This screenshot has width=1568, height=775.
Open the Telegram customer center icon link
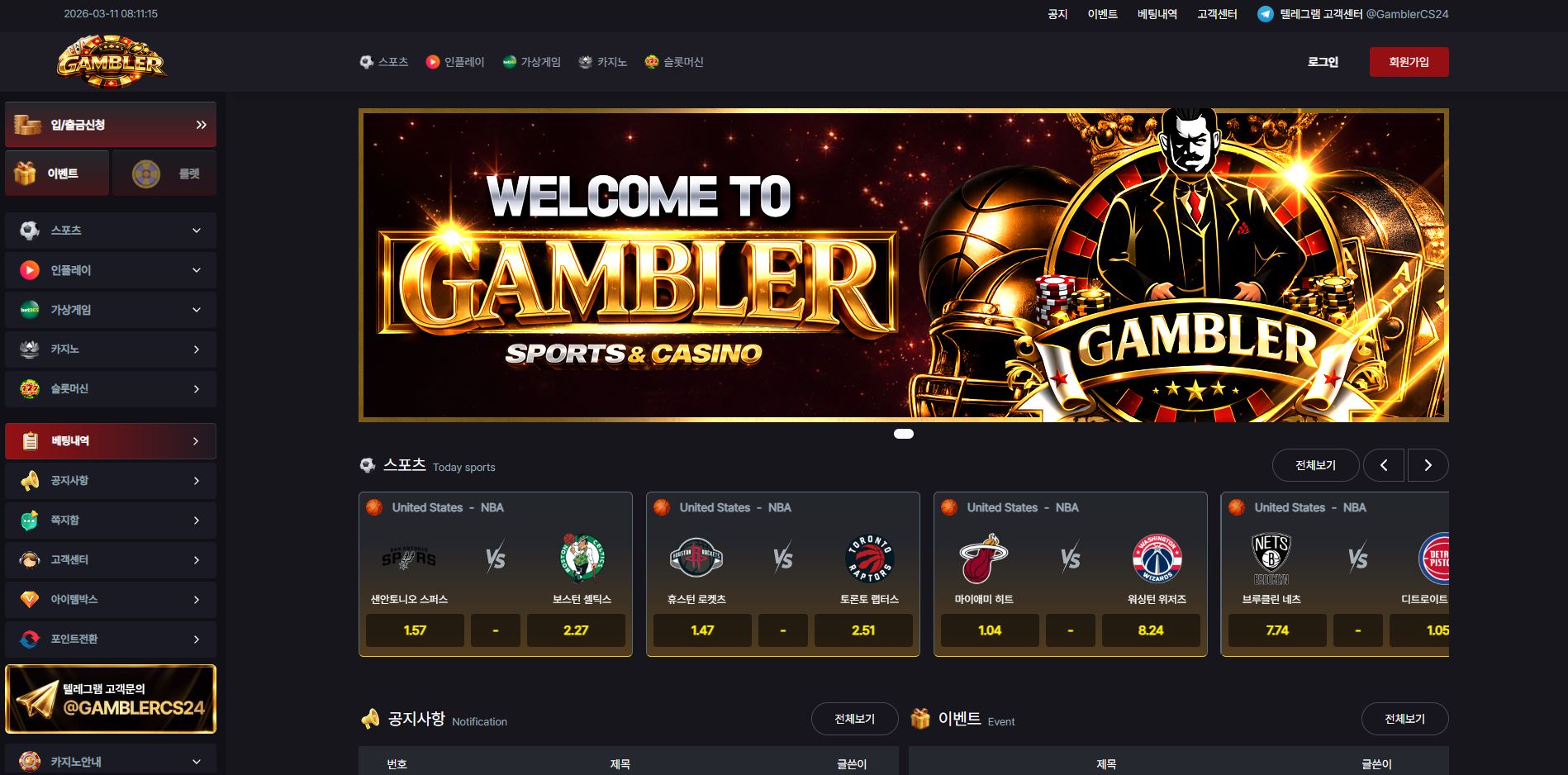point(1265,14)
